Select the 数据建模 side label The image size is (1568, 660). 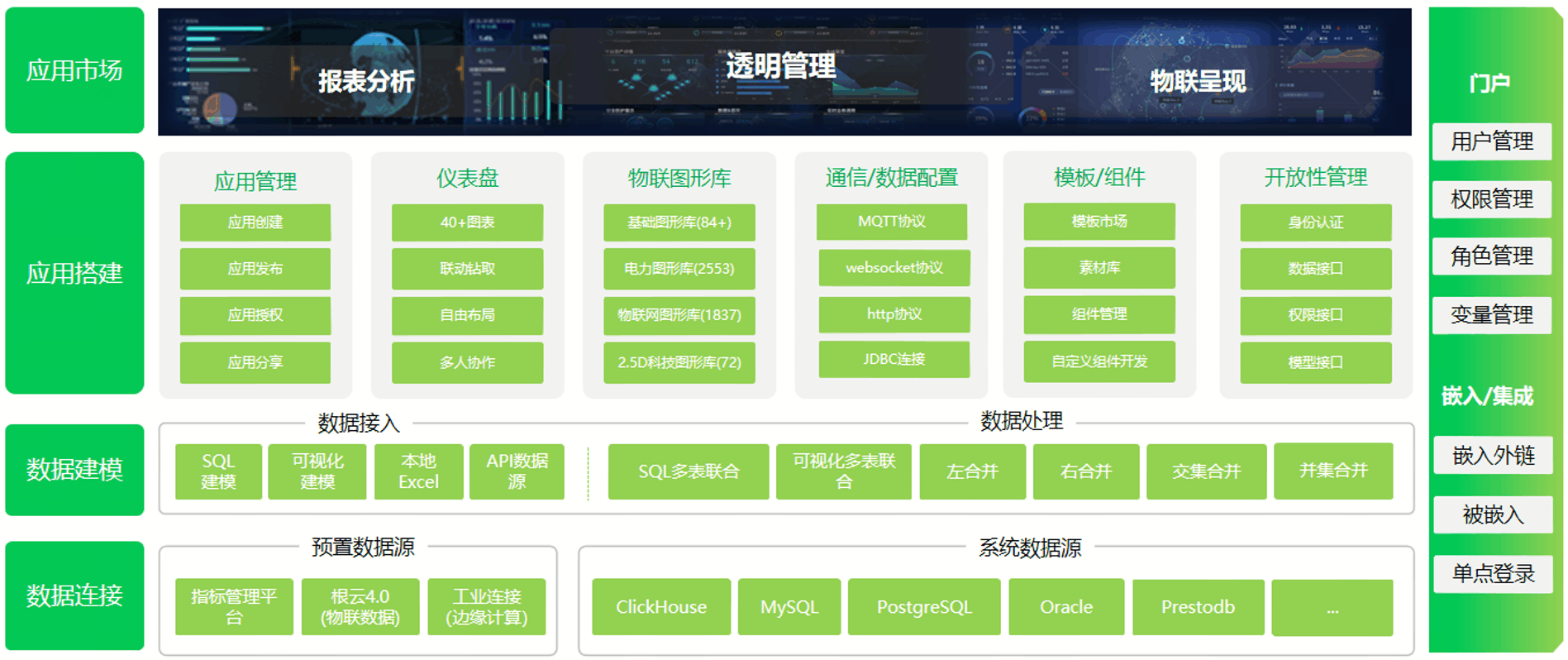pyautogui.click(x=74, y=470)
